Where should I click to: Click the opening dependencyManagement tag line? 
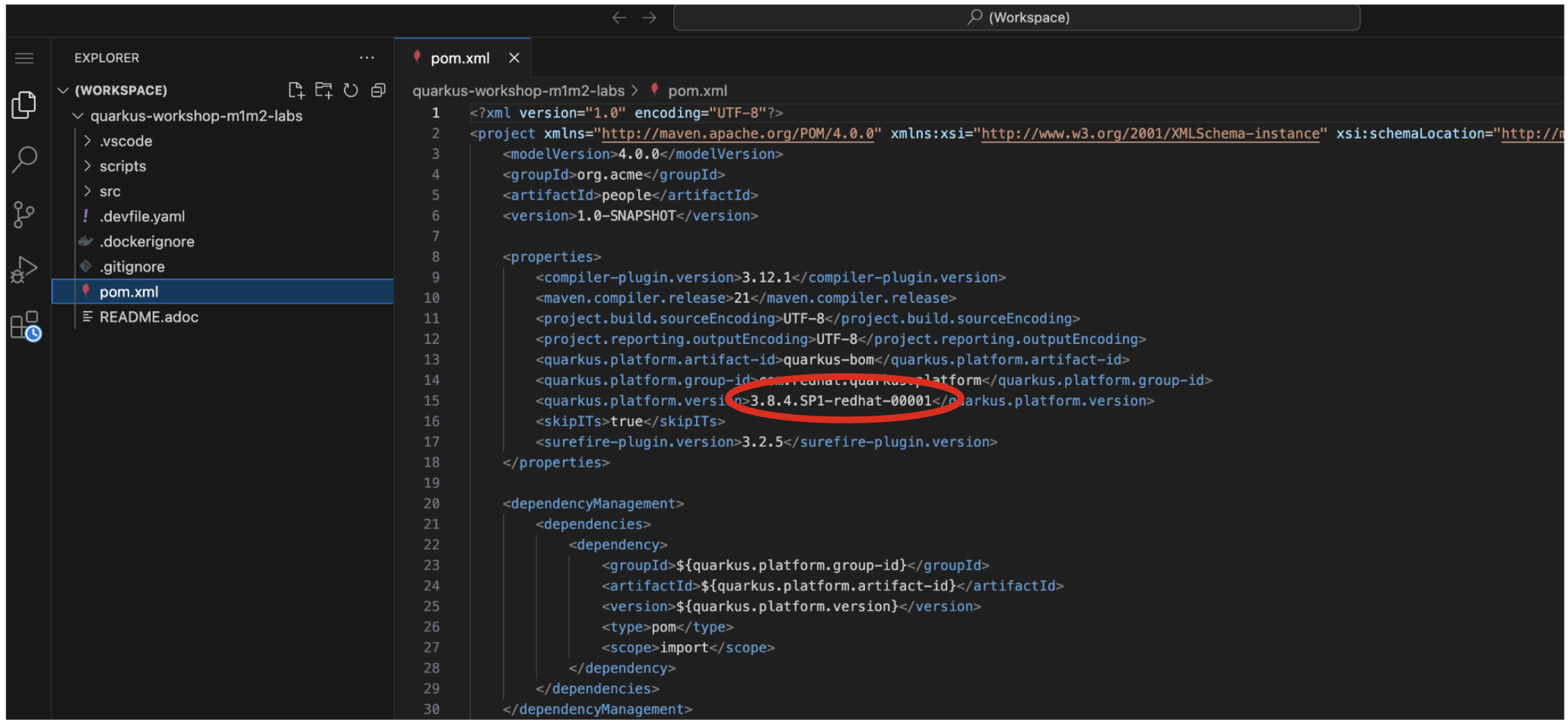point(593,504)
